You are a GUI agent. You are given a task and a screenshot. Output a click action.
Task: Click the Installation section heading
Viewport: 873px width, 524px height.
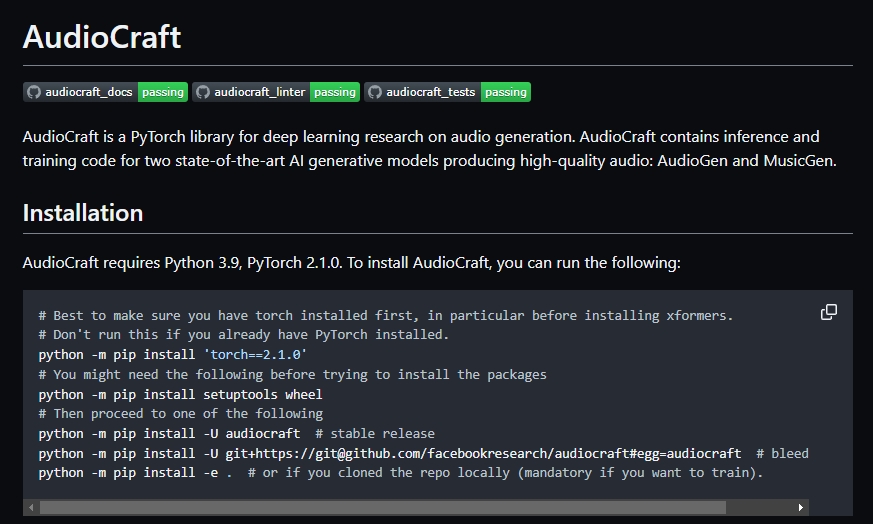coord(82,213)
